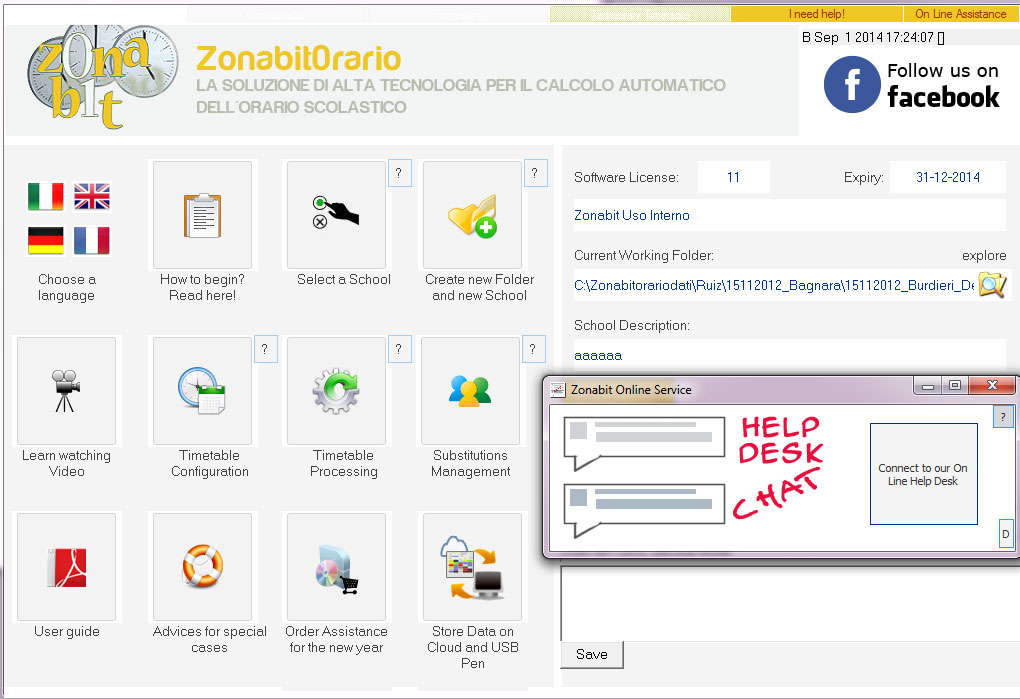Open the Timetable Processing gear icon
Image resolution: width=1020 pixels, height=699 pixels.
pyautogui.click(x=336, y=391)
